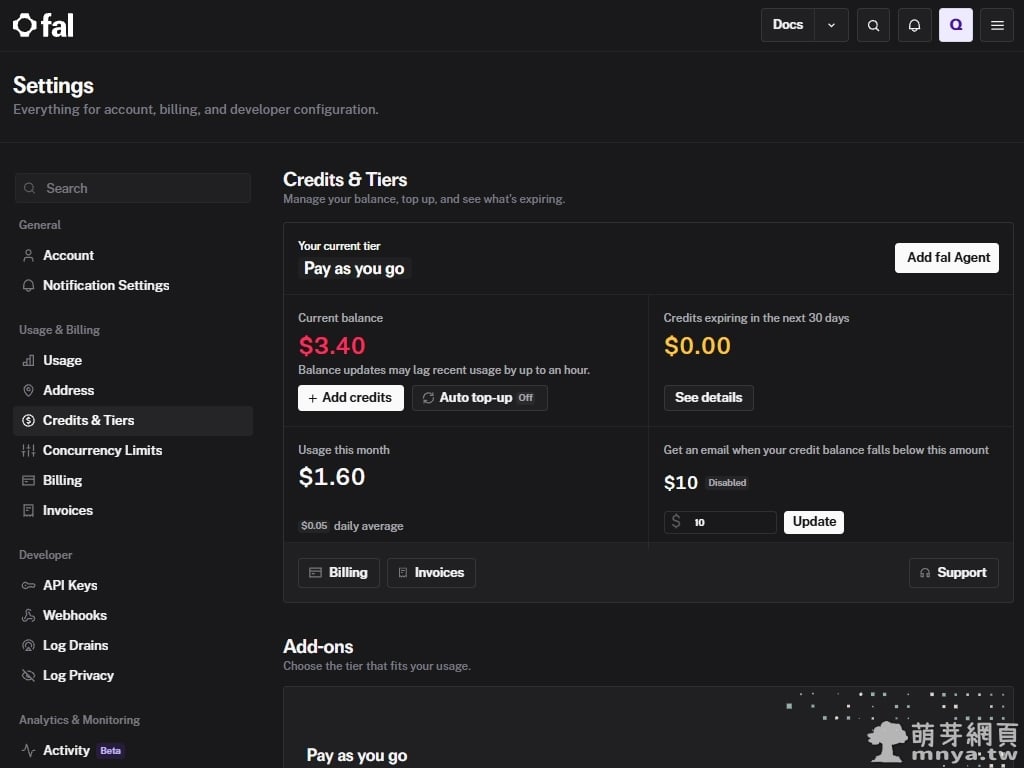Toggle Auto top-up Off button
The image size is (1024, 768).
click(479, 398)
